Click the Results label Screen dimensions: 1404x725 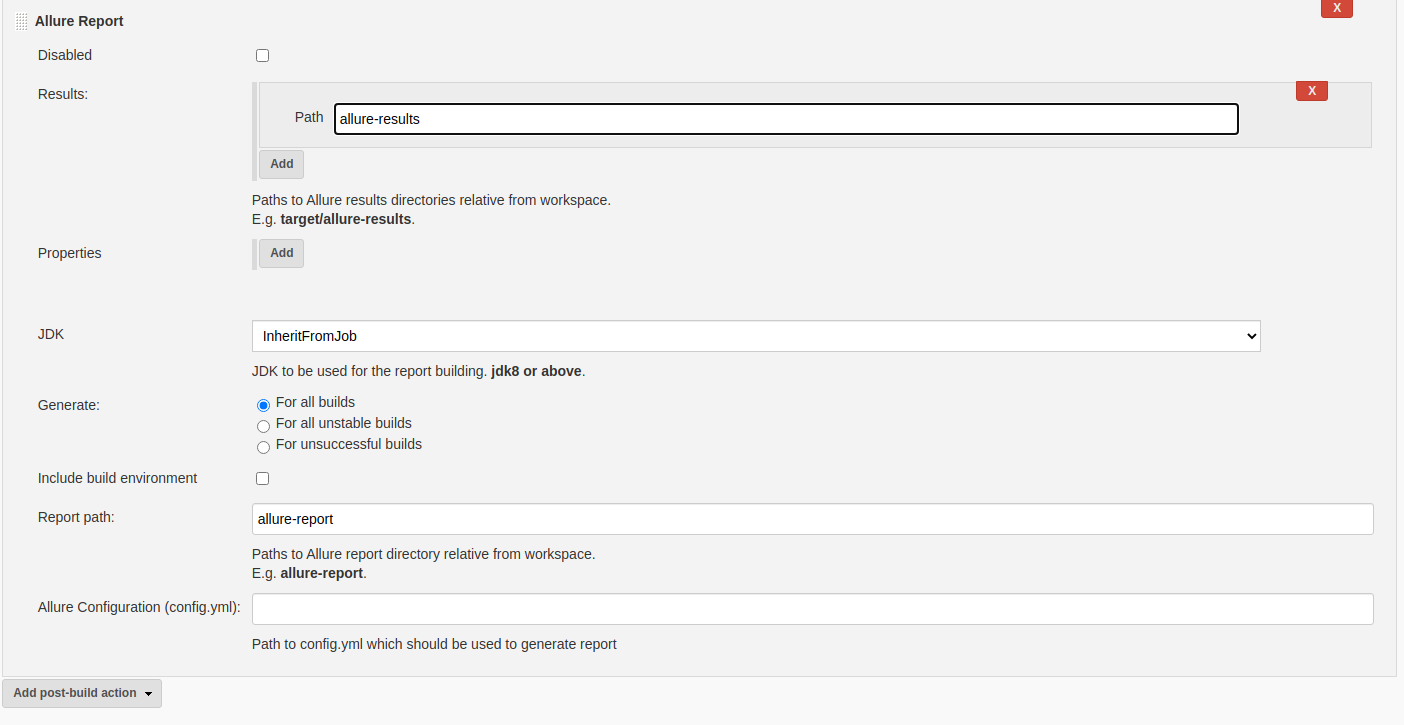point(60,94)
